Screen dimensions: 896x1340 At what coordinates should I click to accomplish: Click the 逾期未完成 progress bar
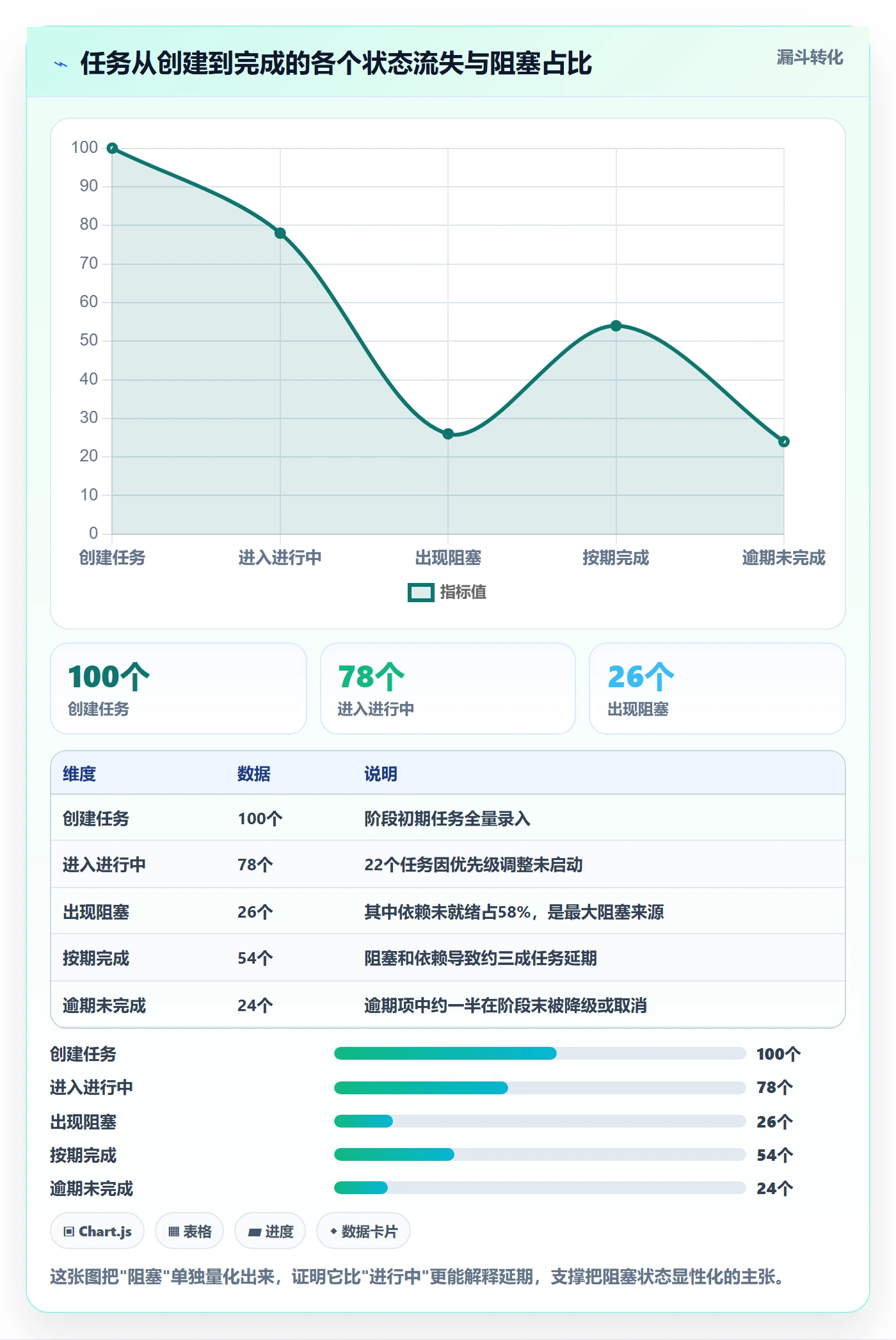click(540, 1188)
